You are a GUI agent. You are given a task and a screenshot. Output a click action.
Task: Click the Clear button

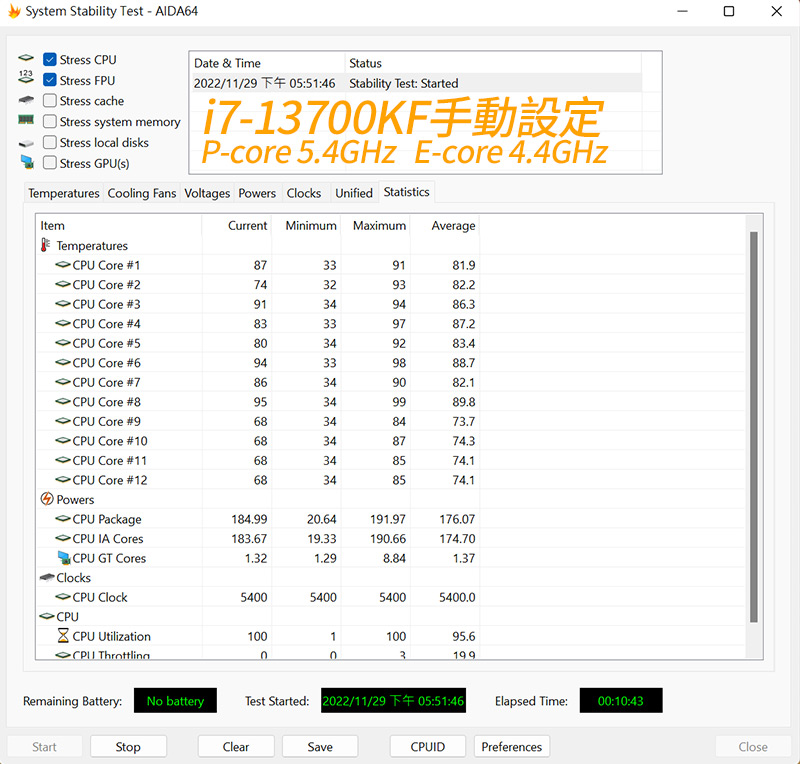coord(236,747)
